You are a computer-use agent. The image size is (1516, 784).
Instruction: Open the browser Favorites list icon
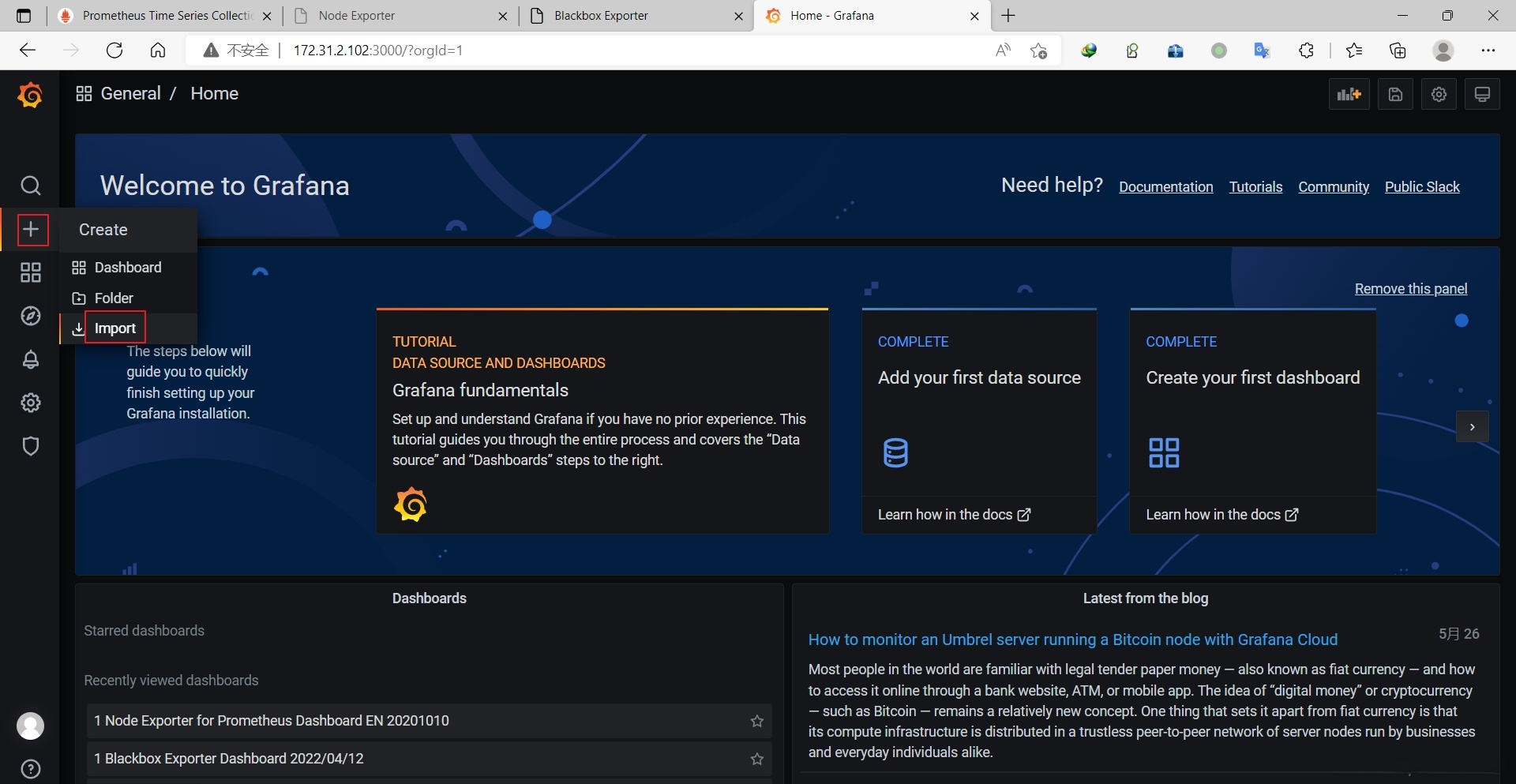click(1354, 51)
